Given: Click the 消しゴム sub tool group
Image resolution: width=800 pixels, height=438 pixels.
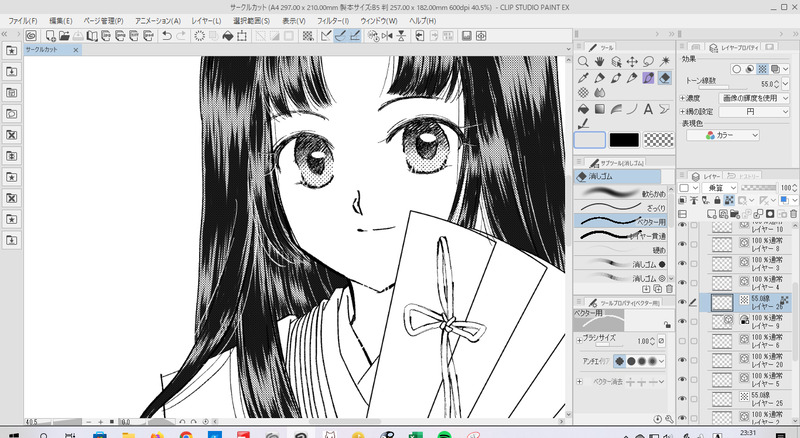Looking at the screenshot, I should pyautogui.click(x=617, y=177).
